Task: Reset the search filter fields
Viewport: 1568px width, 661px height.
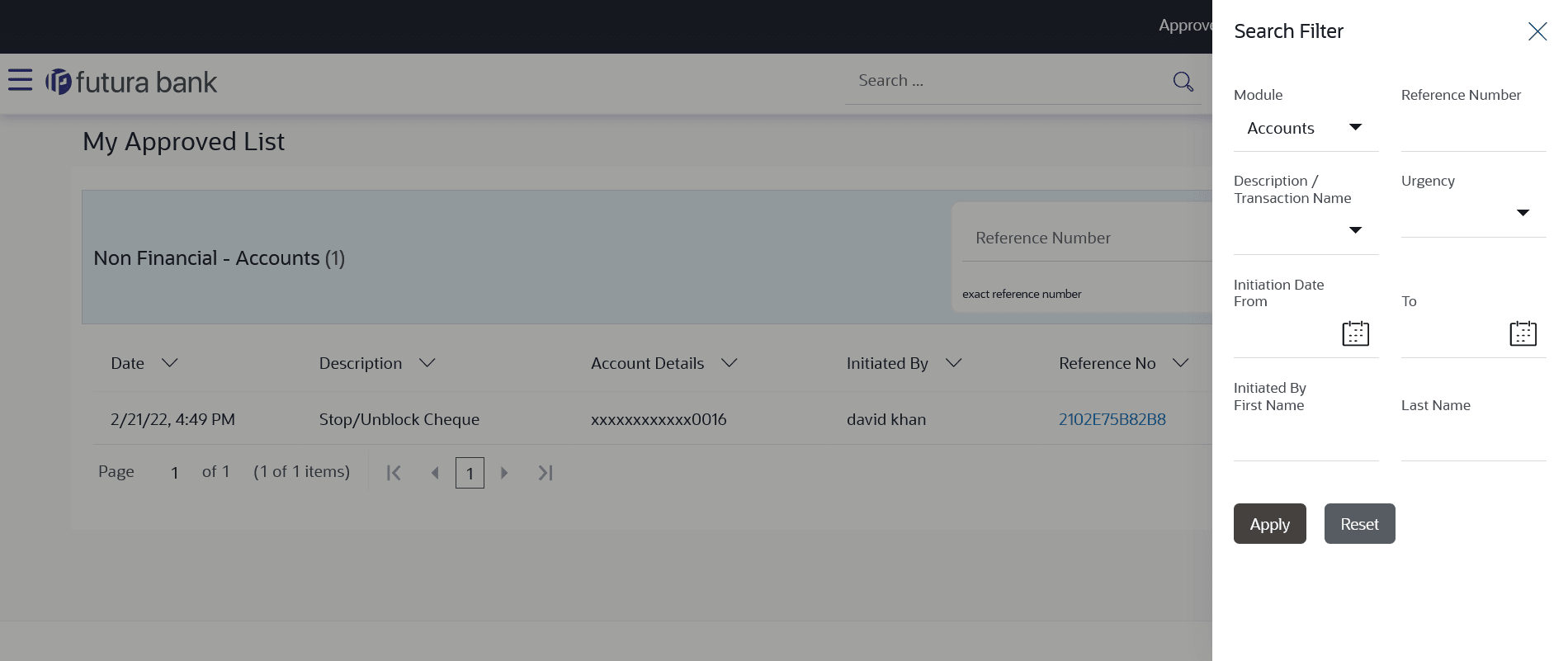Action: click(1359, 524)
